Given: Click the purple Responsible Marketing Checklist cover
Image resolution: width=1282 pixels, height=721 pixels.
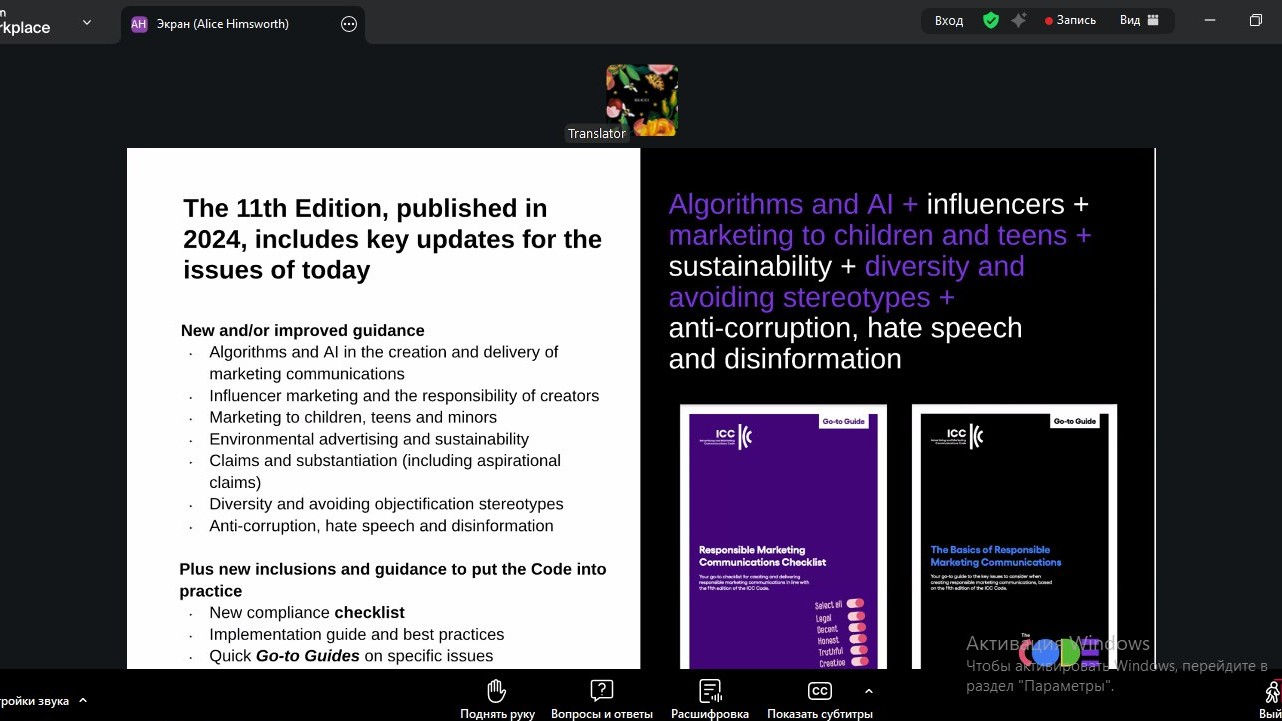Looking at the screenshot, I should click(x=783, y=538).
